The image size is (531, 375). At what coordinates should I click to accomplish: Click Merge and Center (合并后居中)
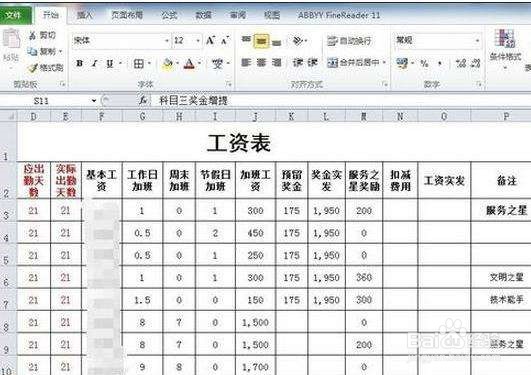click(353, 63)
